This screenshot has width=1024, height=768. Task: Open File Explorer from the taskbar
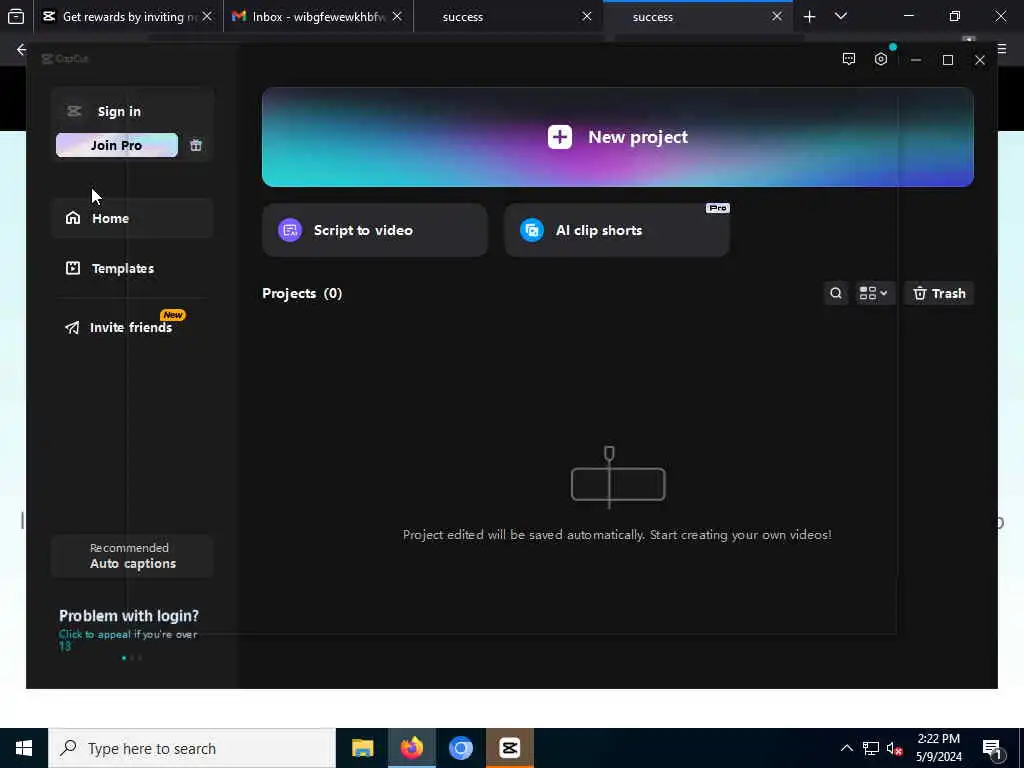click(362, 748)
